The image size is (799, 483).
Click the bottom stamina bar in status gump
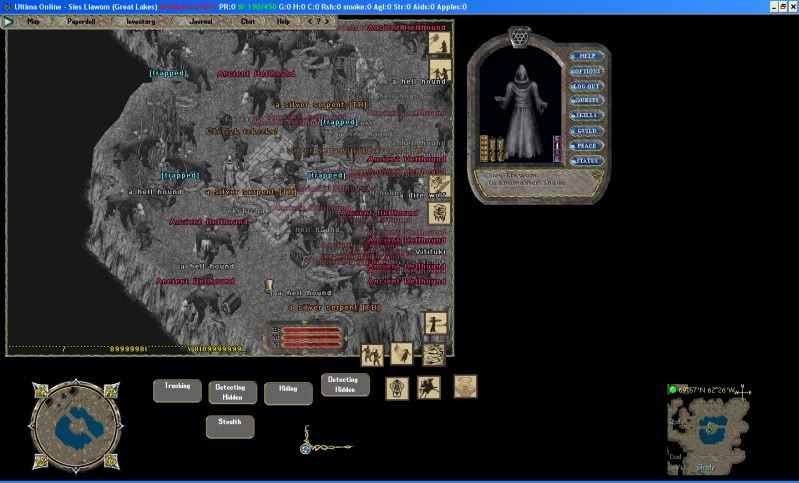coord(311,344)
